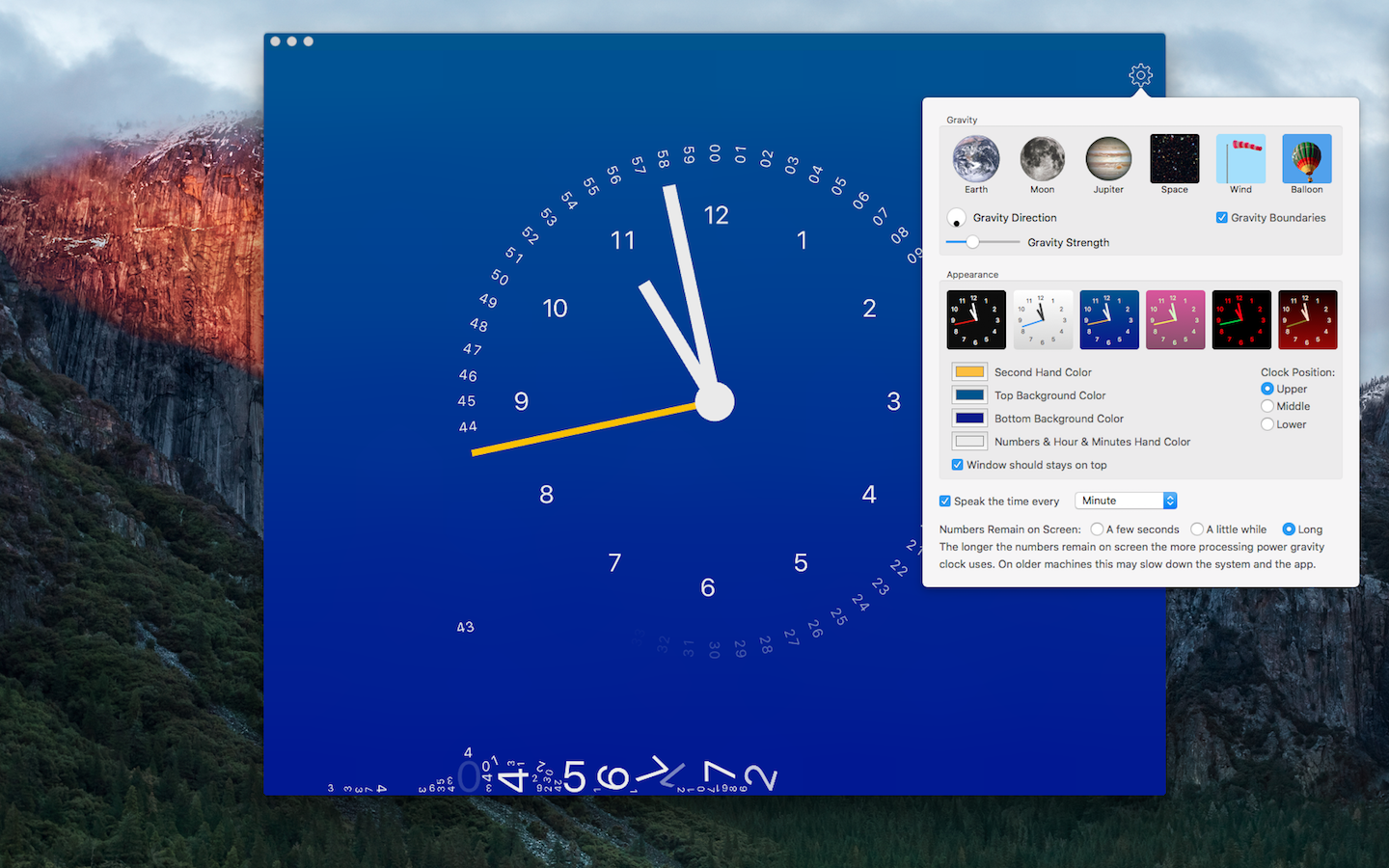Image resolution: width=1389 pixels, height=868 pixels.
Task: Select Middle clock position
Action: [x=1266, y=406]
